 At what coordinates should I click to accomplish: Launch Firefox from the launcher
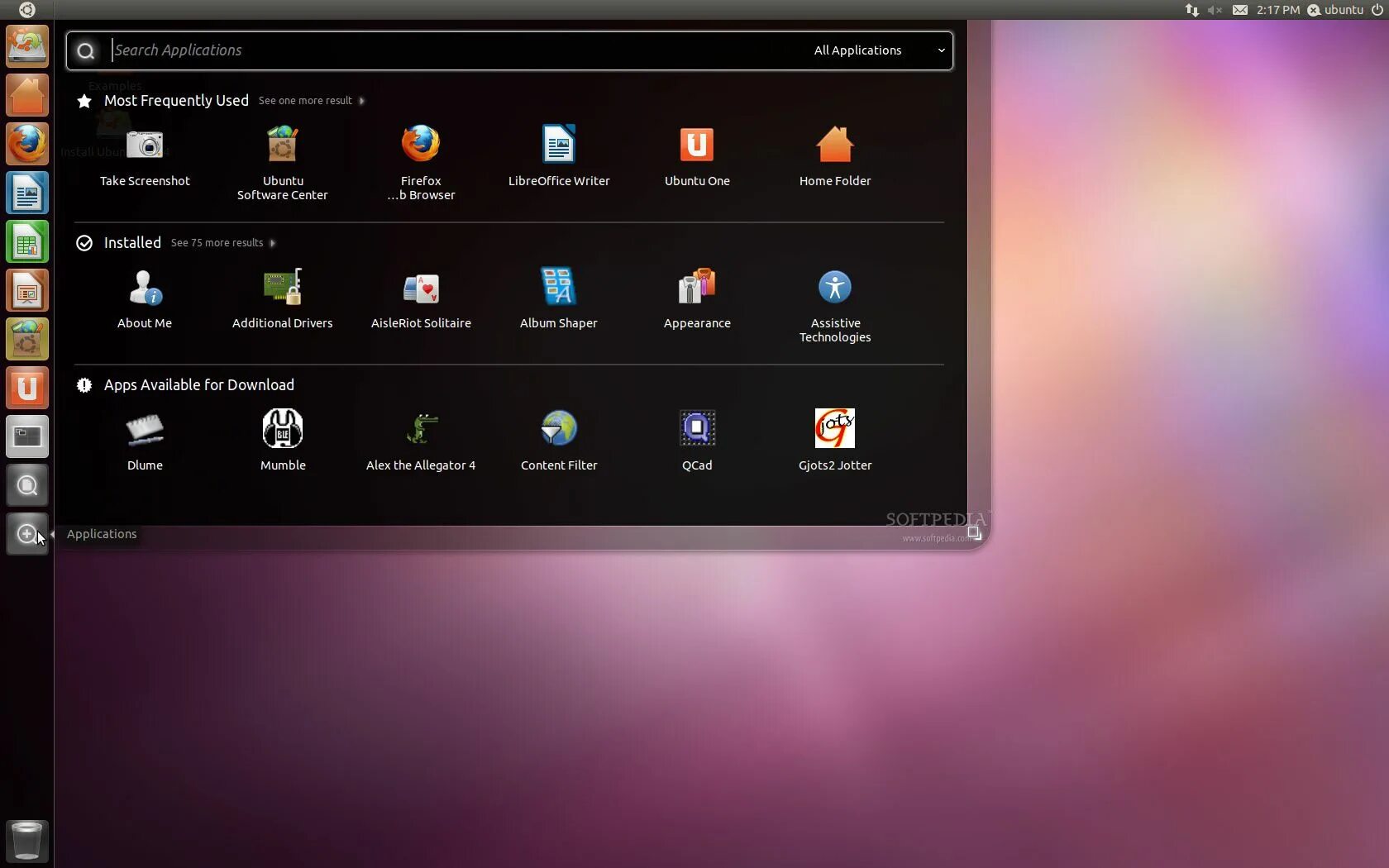coord(27,144)
